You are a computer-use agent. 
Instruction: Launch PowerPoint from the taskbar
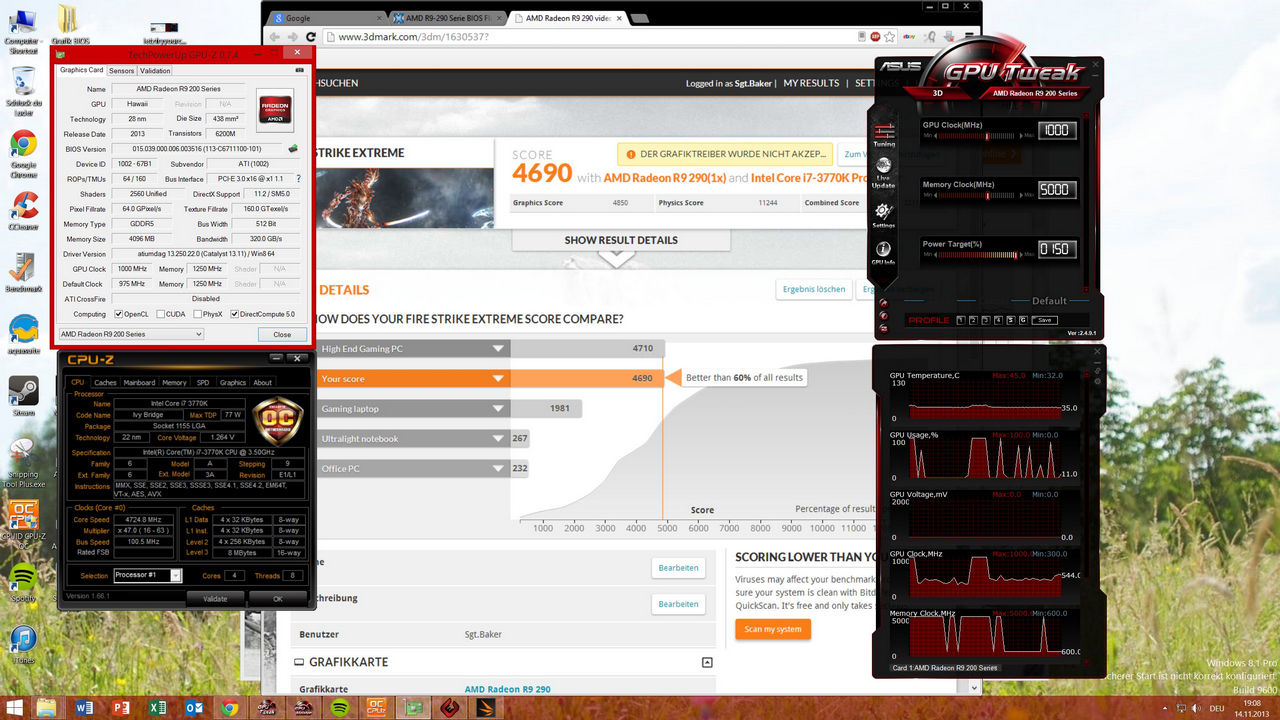coord(121,708)
